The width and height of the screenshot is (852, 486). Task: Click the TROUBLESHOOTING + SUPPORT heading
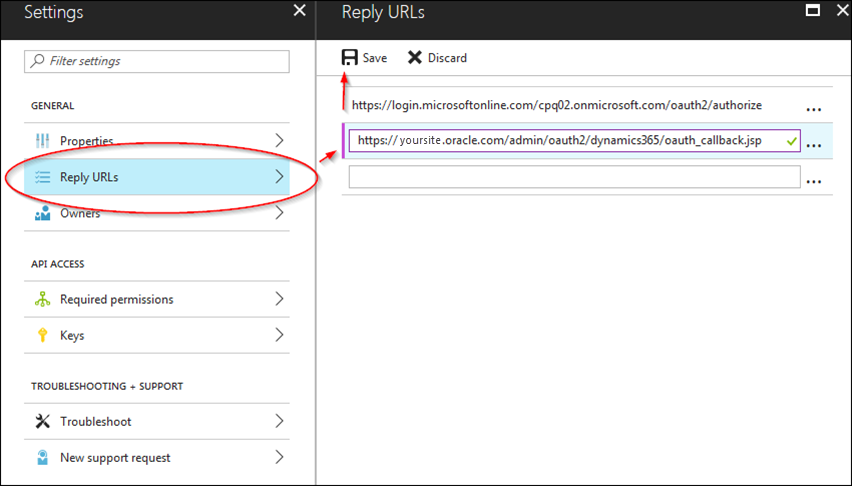coord(107,387)
